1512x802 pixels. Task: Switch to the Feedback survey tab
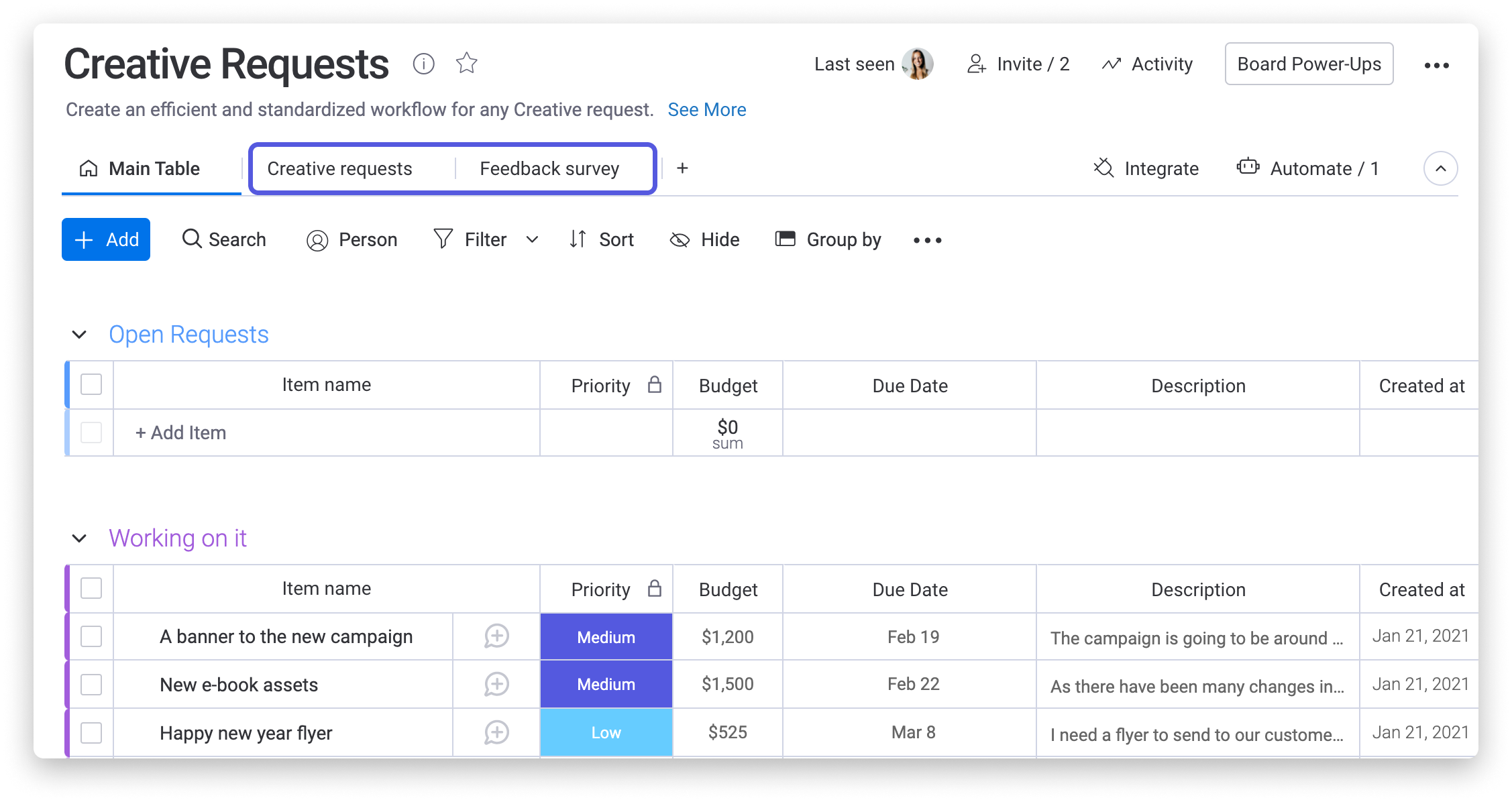pyautogui.click(x=549, y=168)
